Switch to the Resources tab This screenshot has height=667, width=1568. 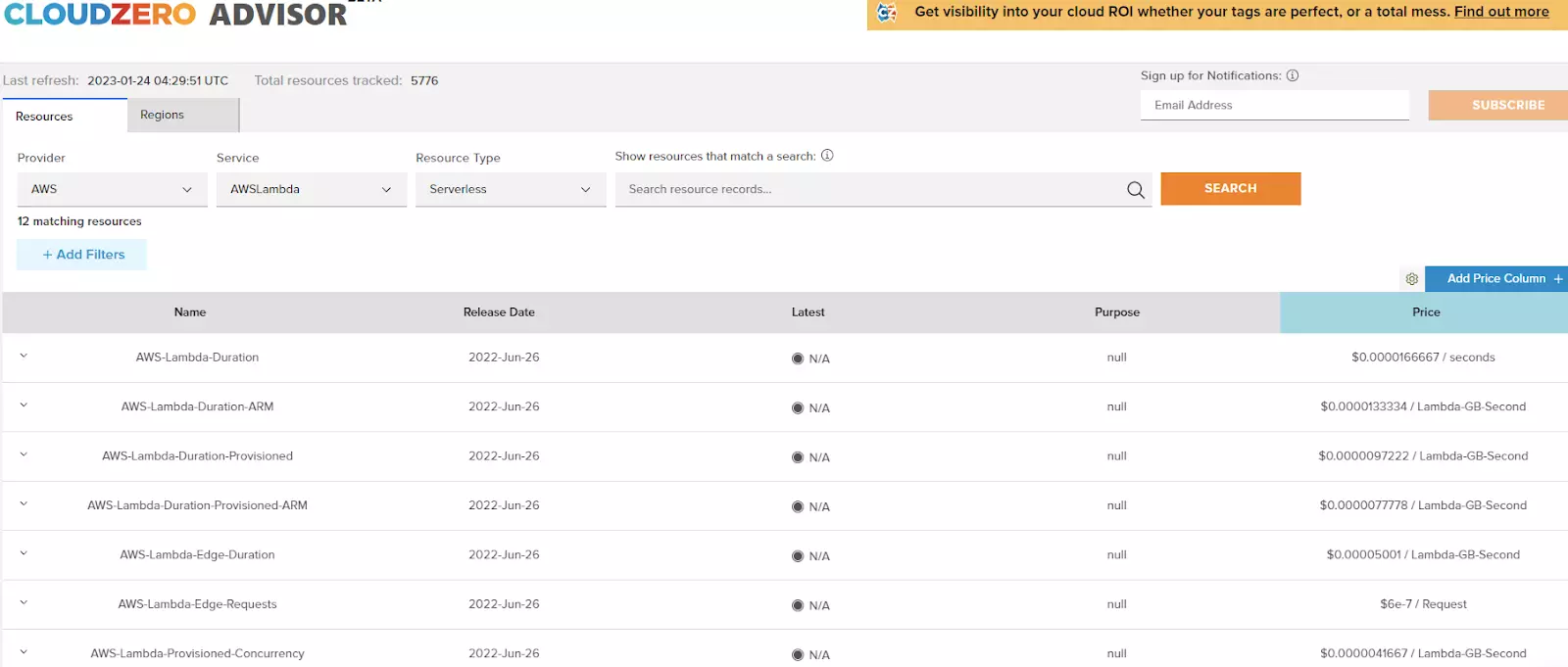pyautogui.click(x=65, y=116)
